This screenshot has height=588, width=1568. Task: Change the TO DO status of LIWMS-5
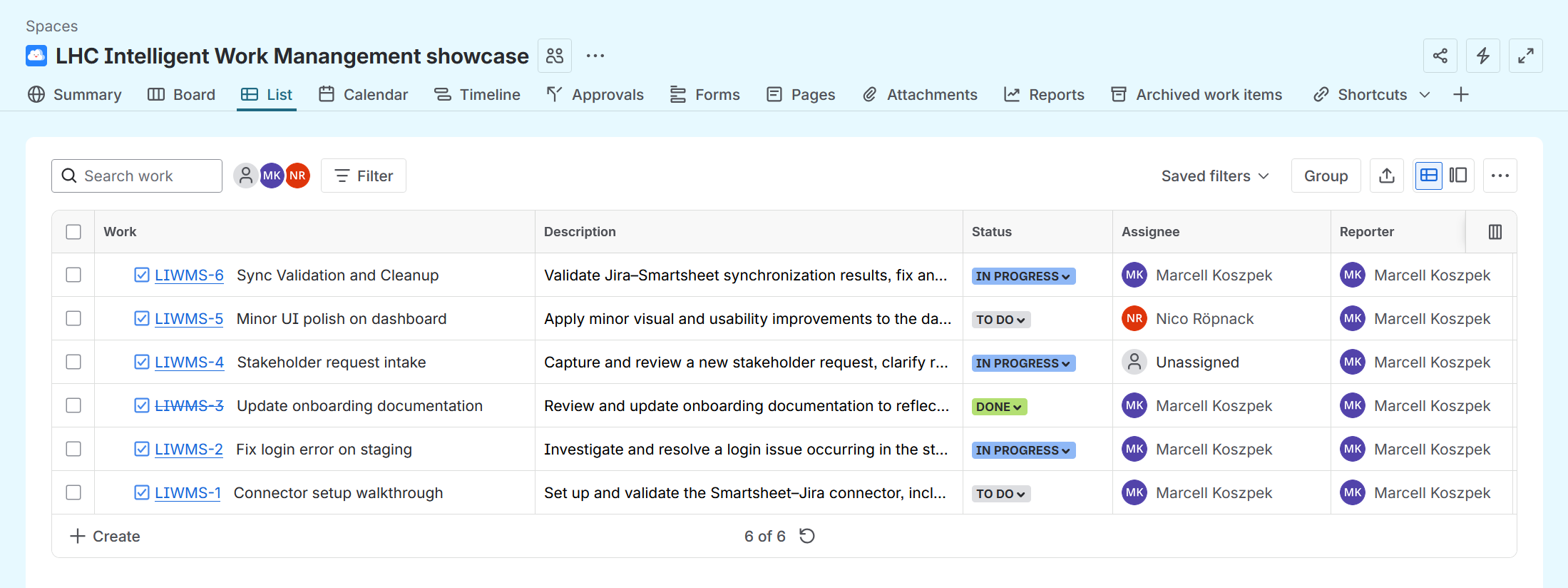(x=1000, y=320)
